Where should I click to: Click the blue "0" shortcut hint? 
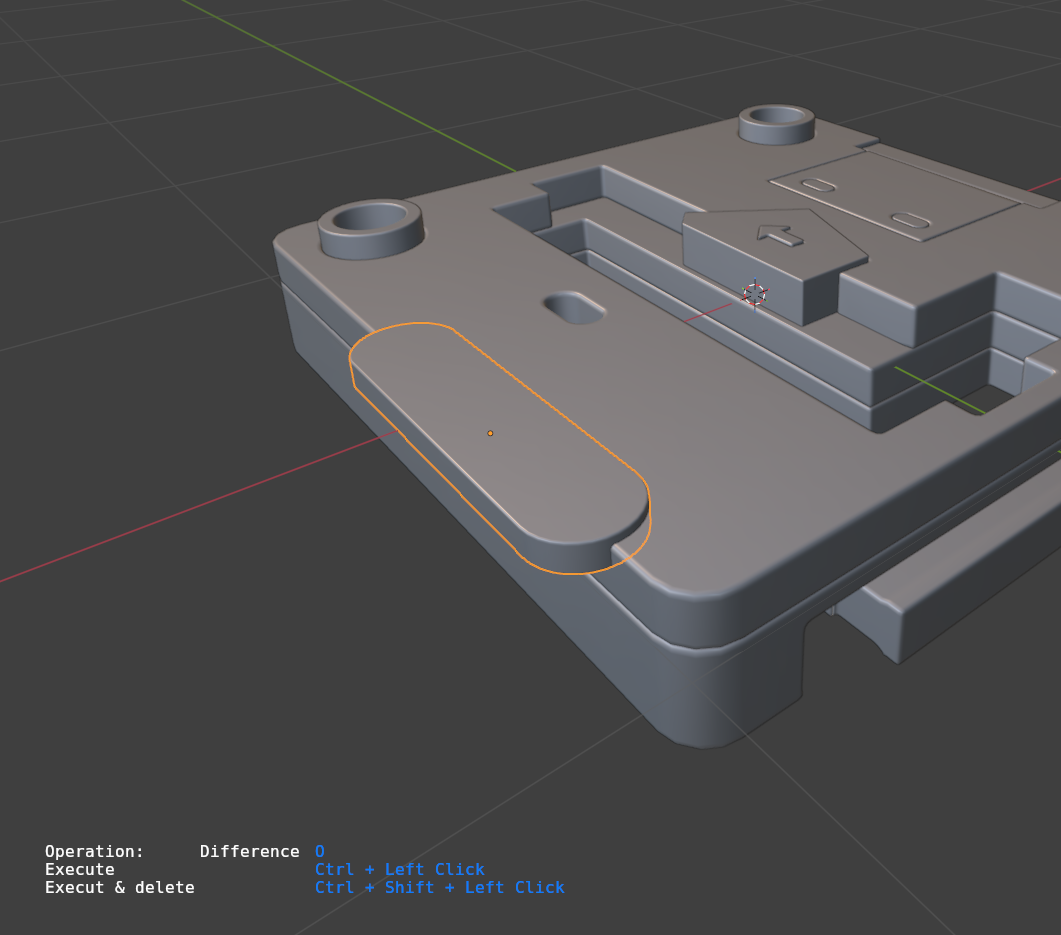320,851
